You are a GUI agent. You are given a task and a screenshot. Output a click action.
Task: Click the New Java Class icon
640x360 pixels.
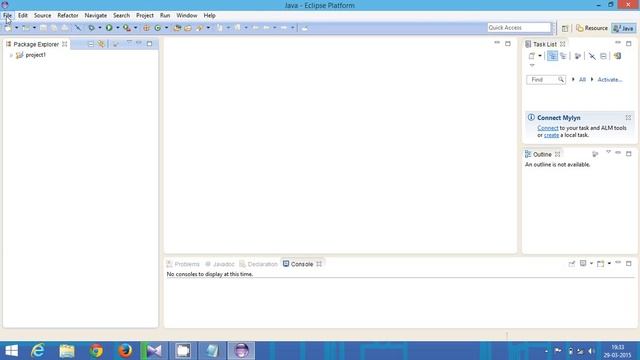pos(158,28)
